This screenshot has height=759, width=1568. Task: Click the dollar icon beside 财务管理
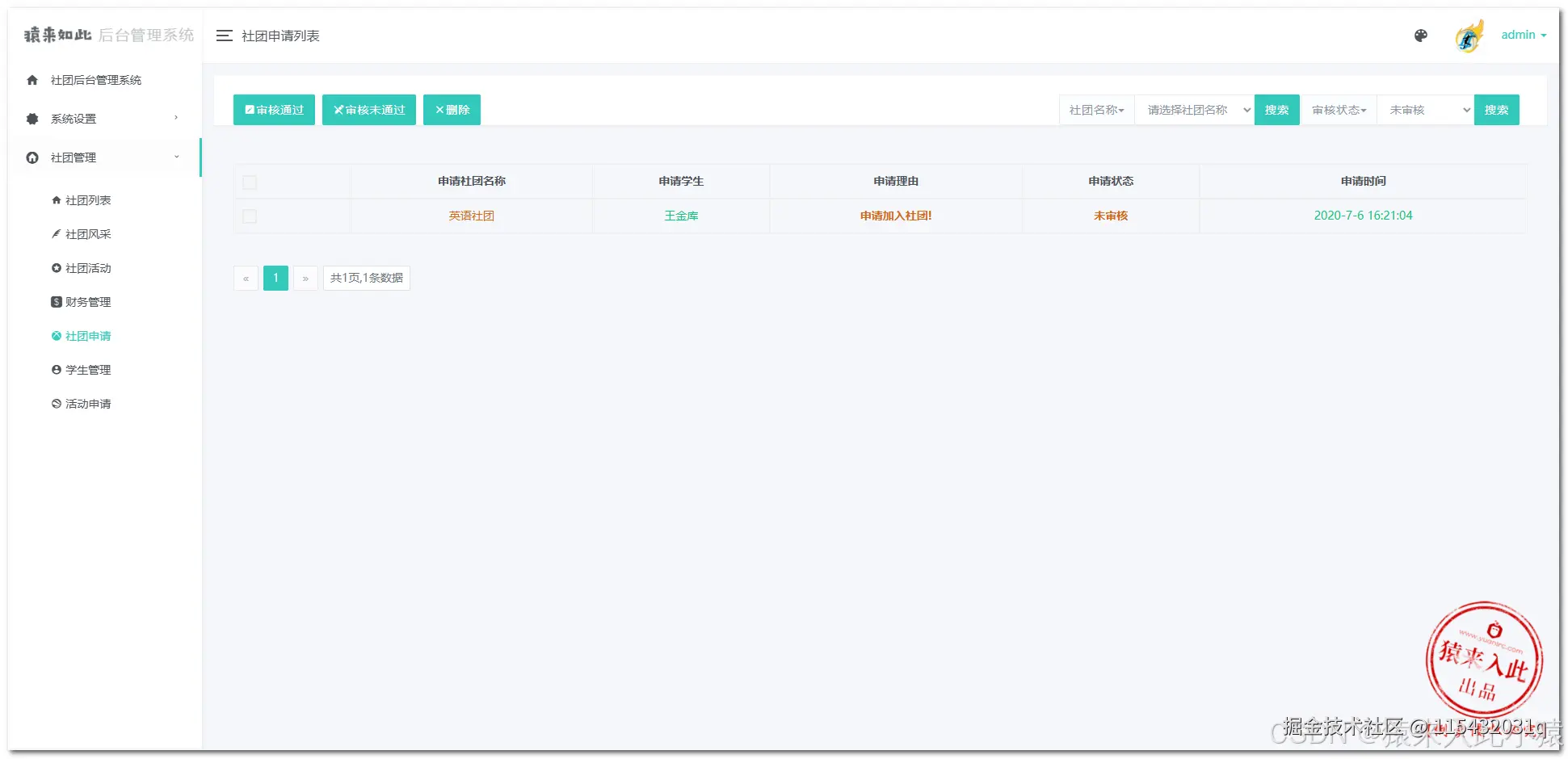tap(57, 302)
